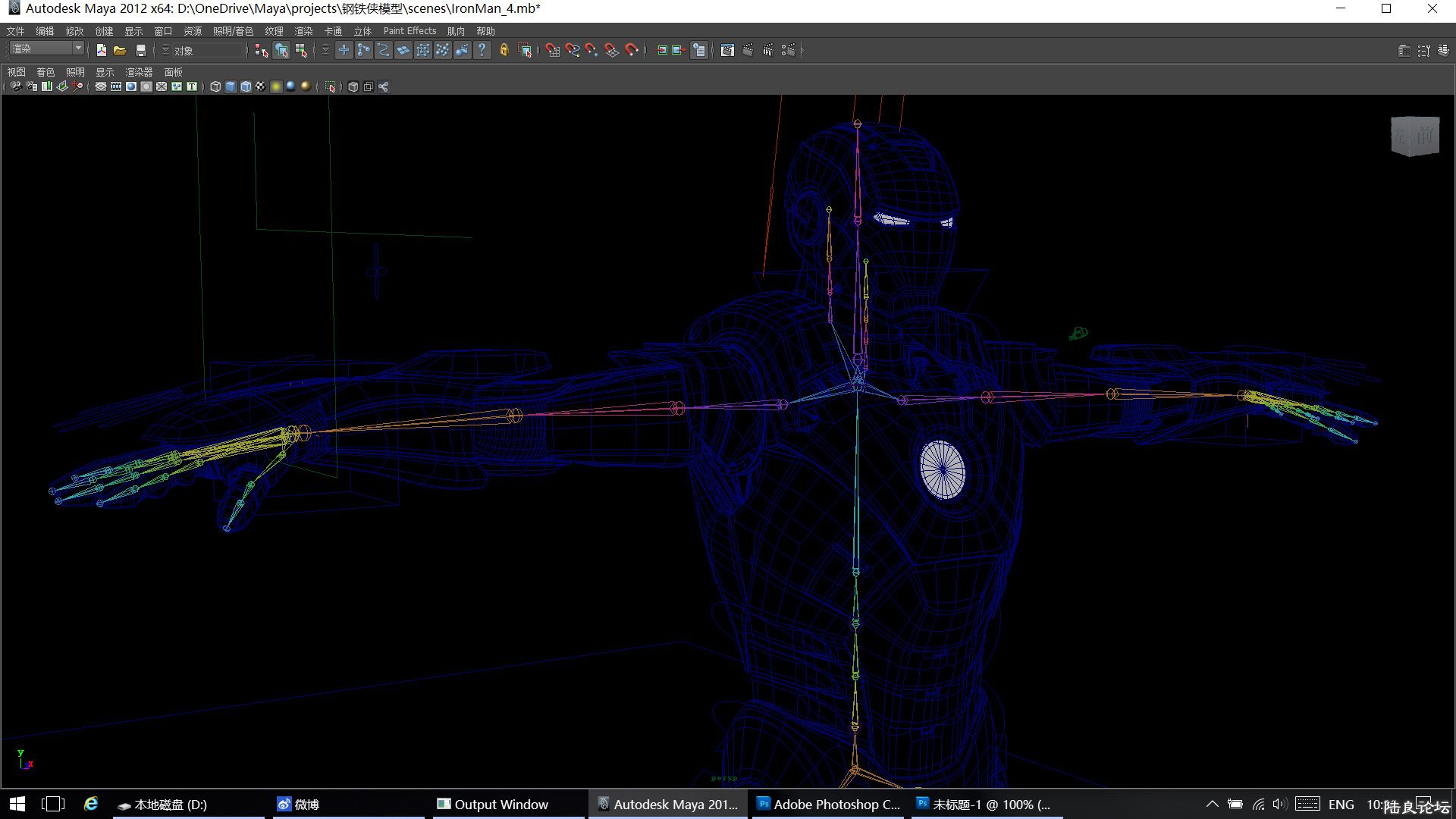1456x819 pixels.
Task: Click the open scene folder icon
Action: (x=120, y=50)
